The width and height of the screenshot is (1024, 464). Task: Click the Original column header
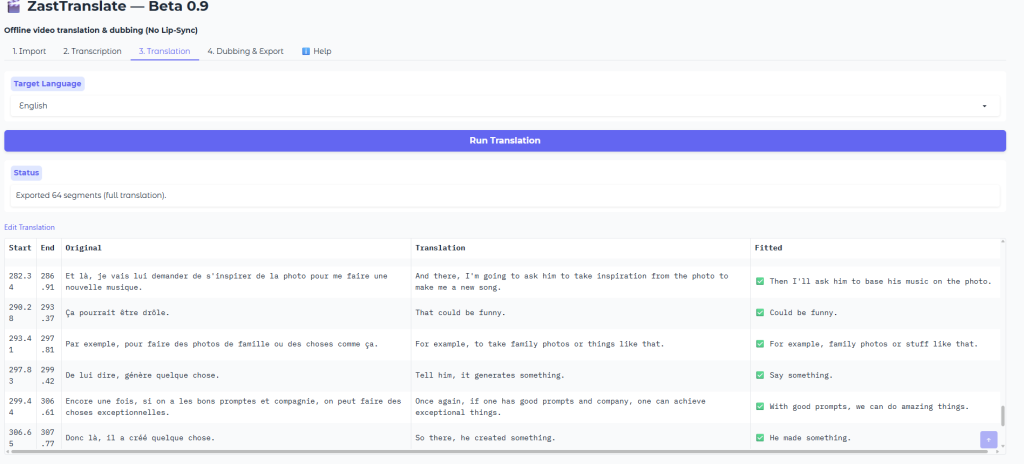83,248
